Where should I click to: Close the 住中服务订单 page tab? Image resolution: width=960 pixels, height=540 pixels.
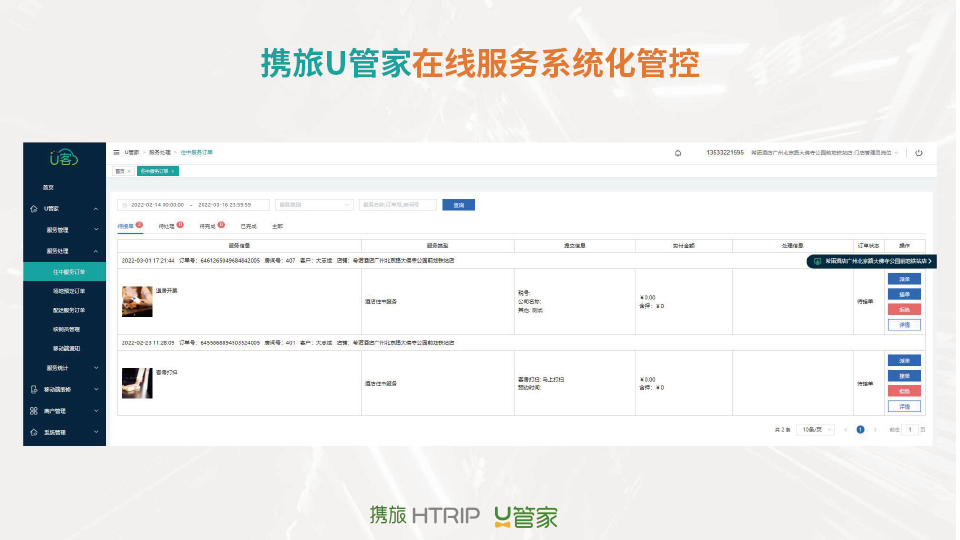(173, 171)
